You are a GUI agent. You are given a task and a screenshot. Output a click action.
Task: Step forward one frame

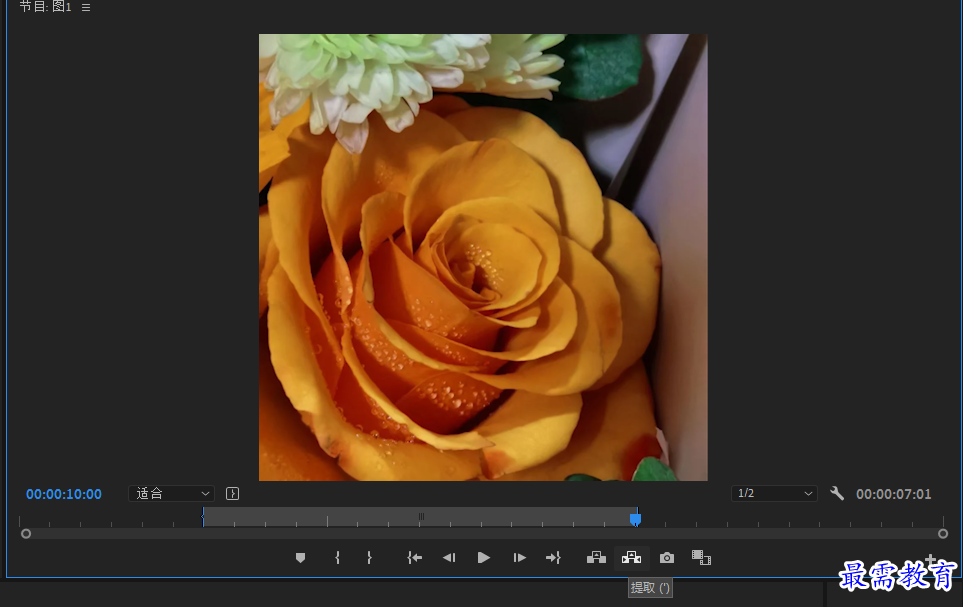point(520,558)
